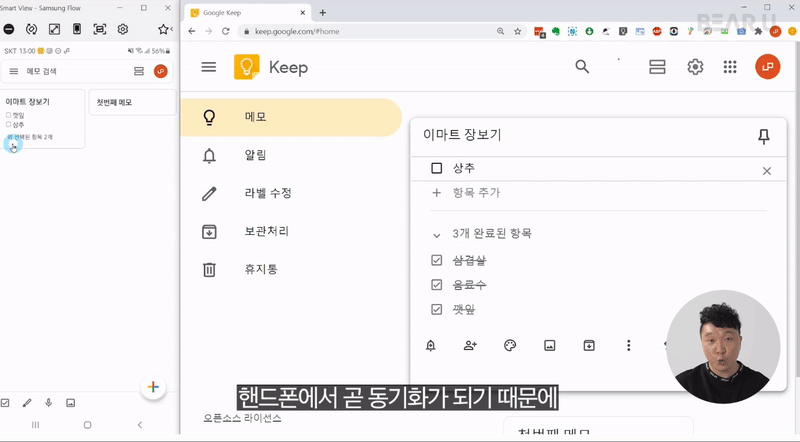
Task: Click the Samsung Flow rotate screen icon
Action: [x=32, y=29]
